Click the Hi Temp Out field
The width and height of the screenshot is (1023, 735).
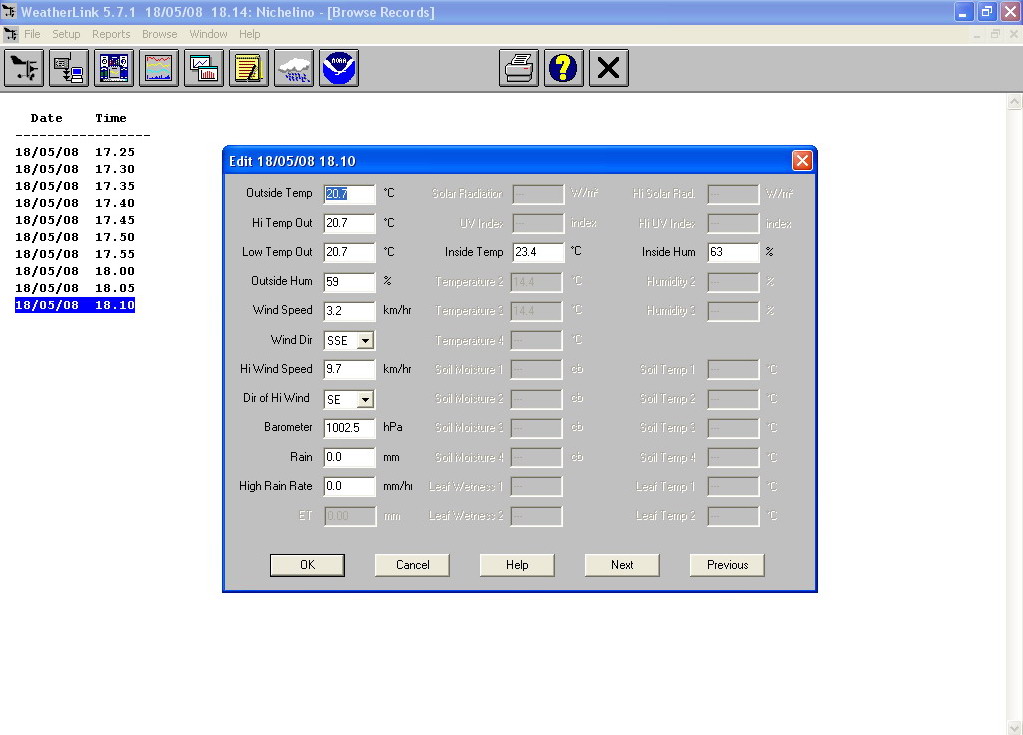pos(350,223)
